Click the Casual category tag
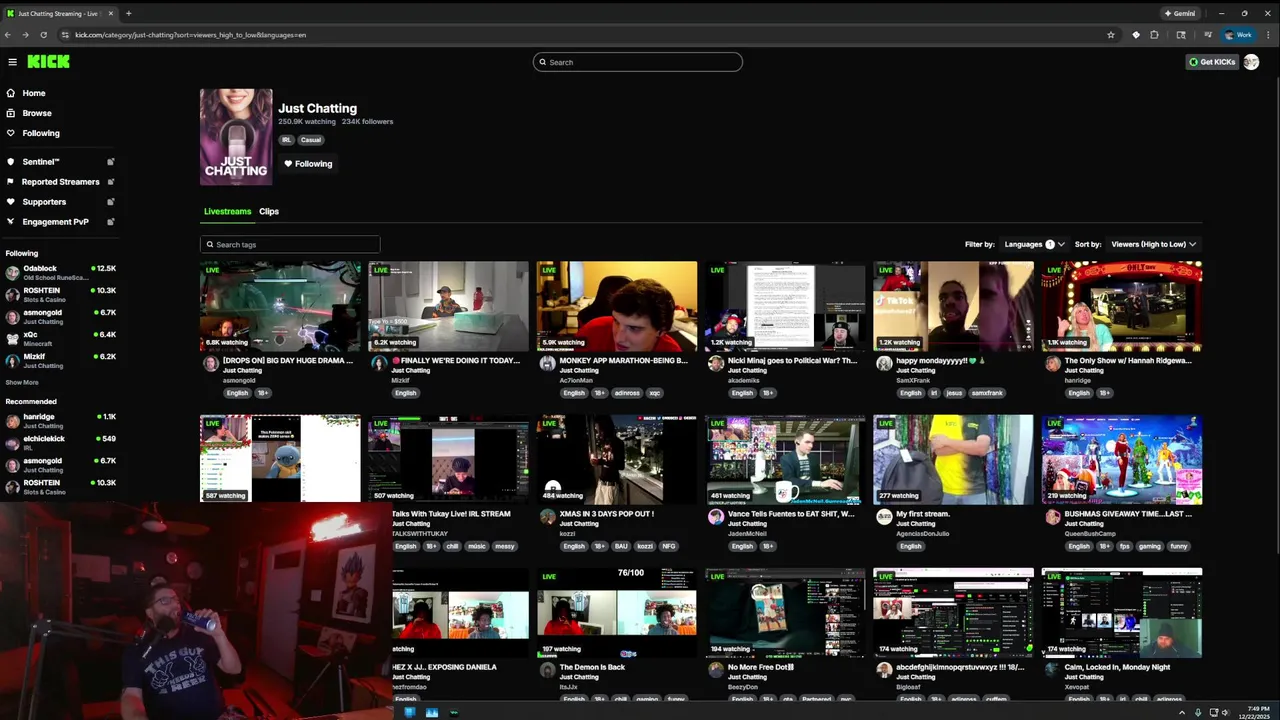 click(311, 140)
